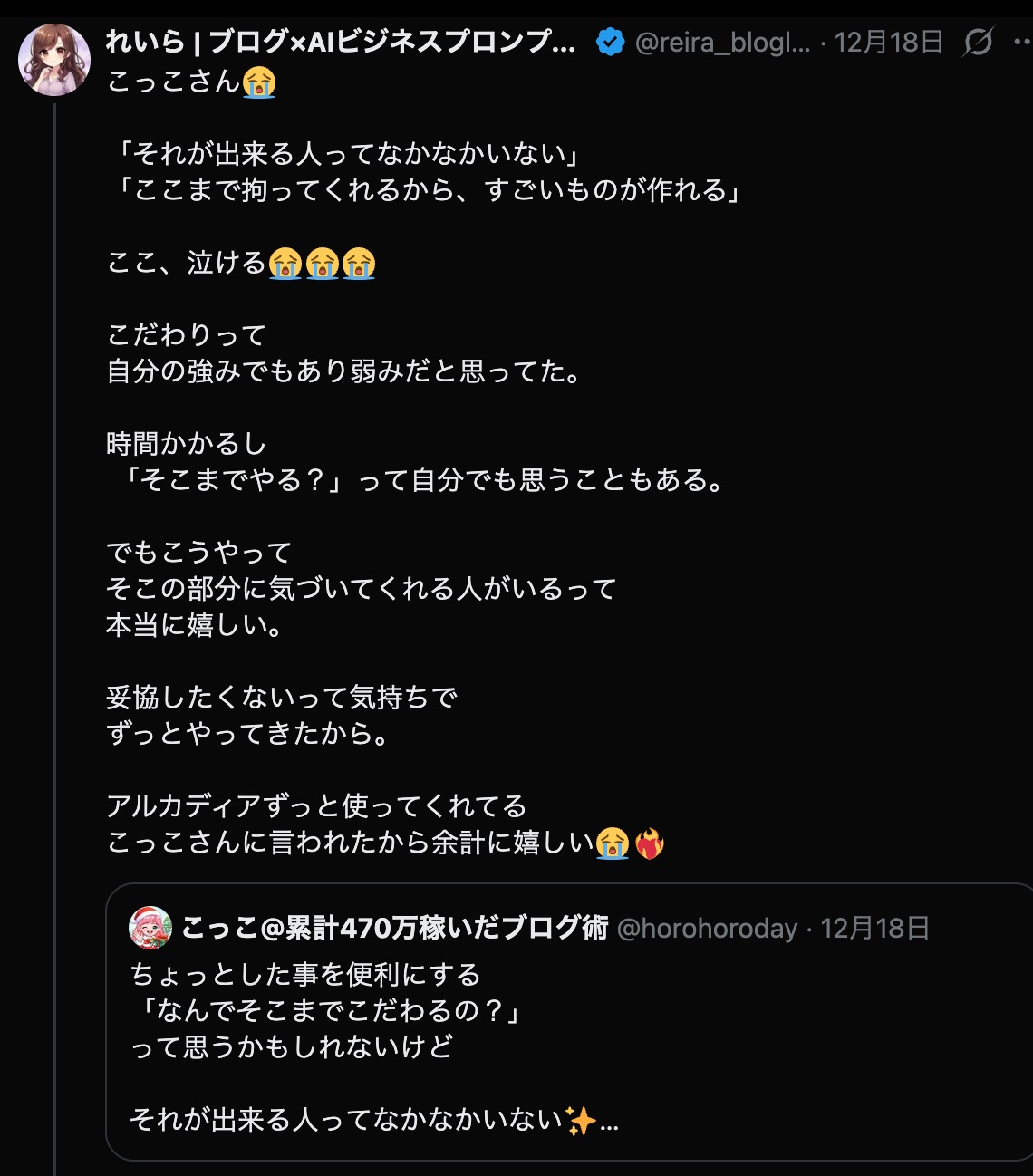The image size is (1033, 1176).
Task: Click the sparkles emoji in quoted post
Action: 580,1121
